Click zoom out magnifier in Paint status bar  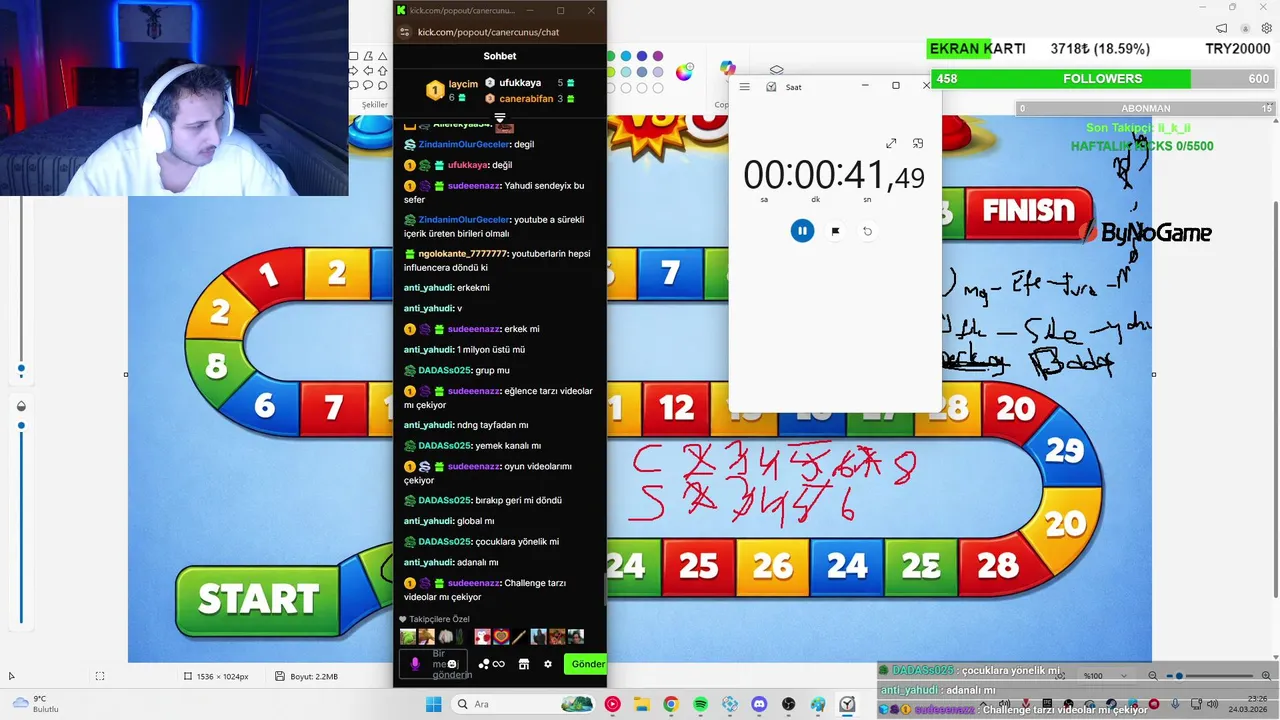(1153, 676)
